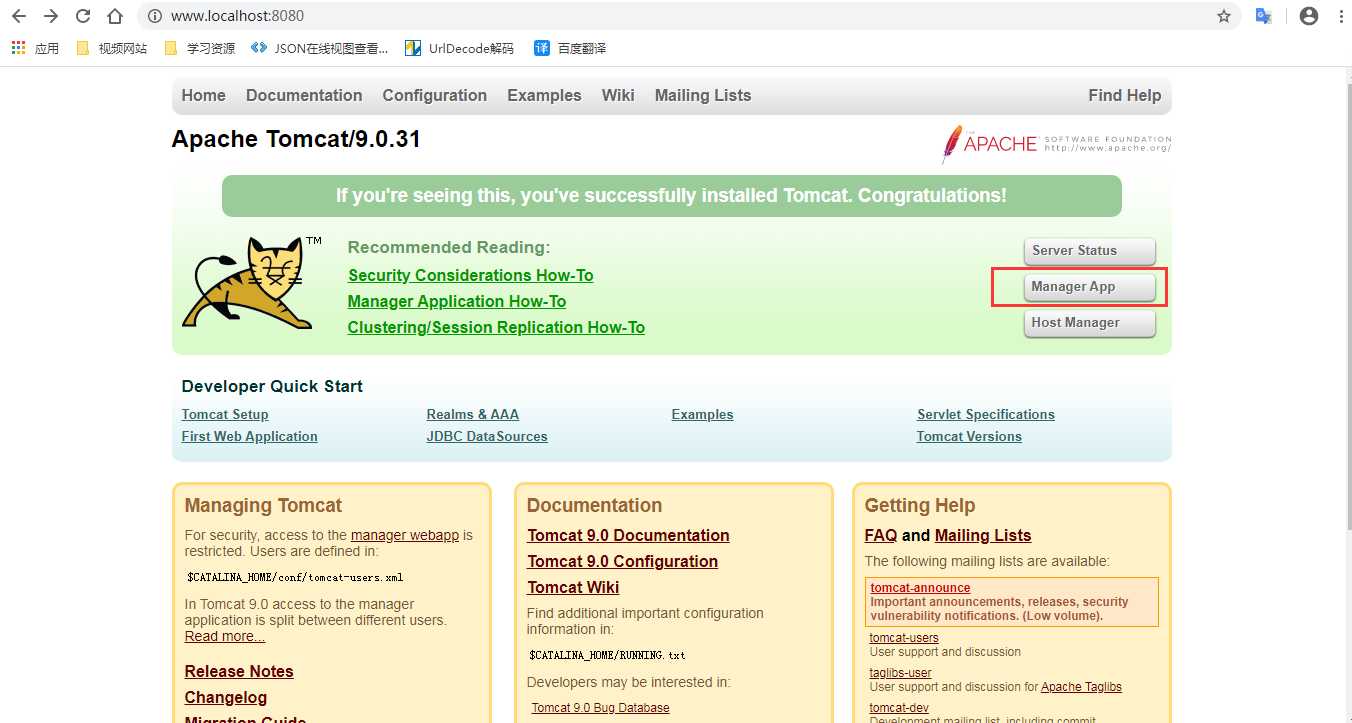Open Clustering/Session Replication How-To link

click(496, 327)
